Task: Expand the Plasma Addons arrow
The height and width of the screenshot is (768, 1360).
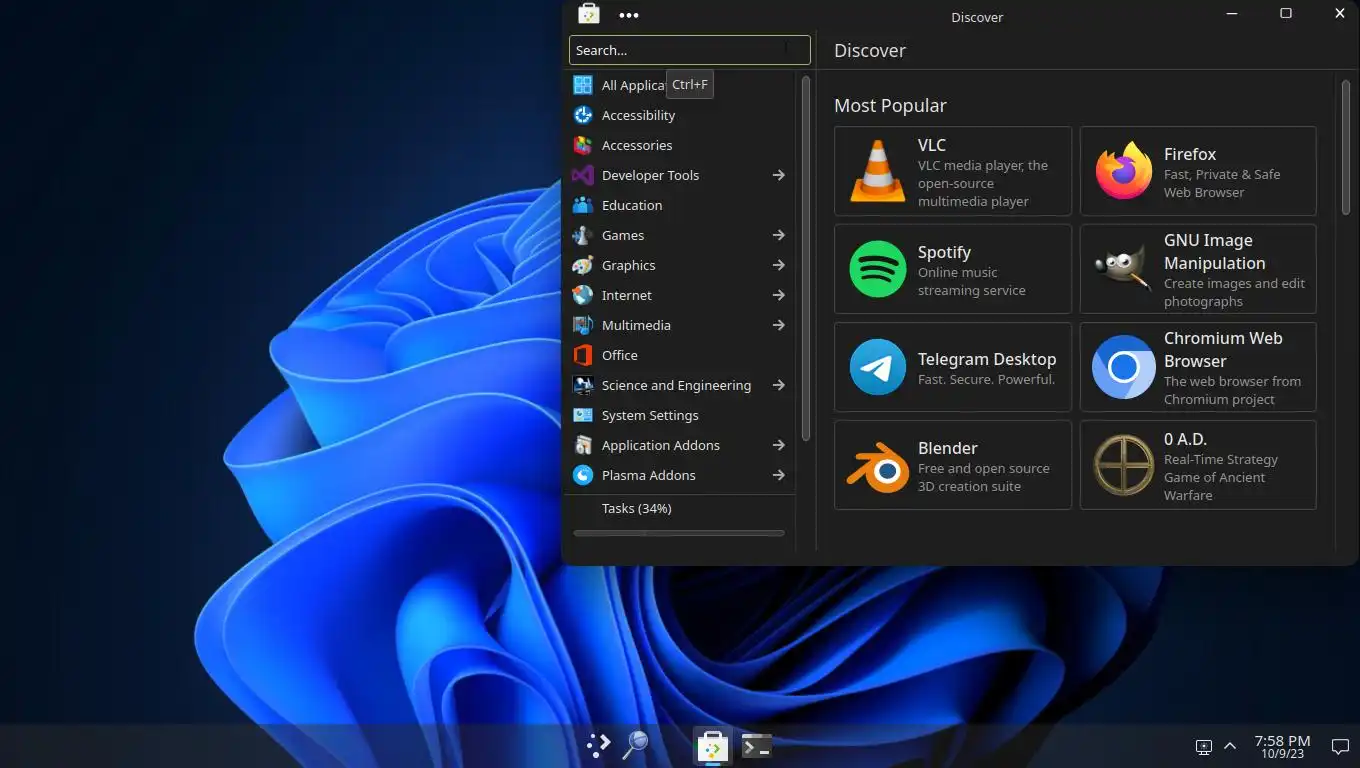Action: click(778, 475)
